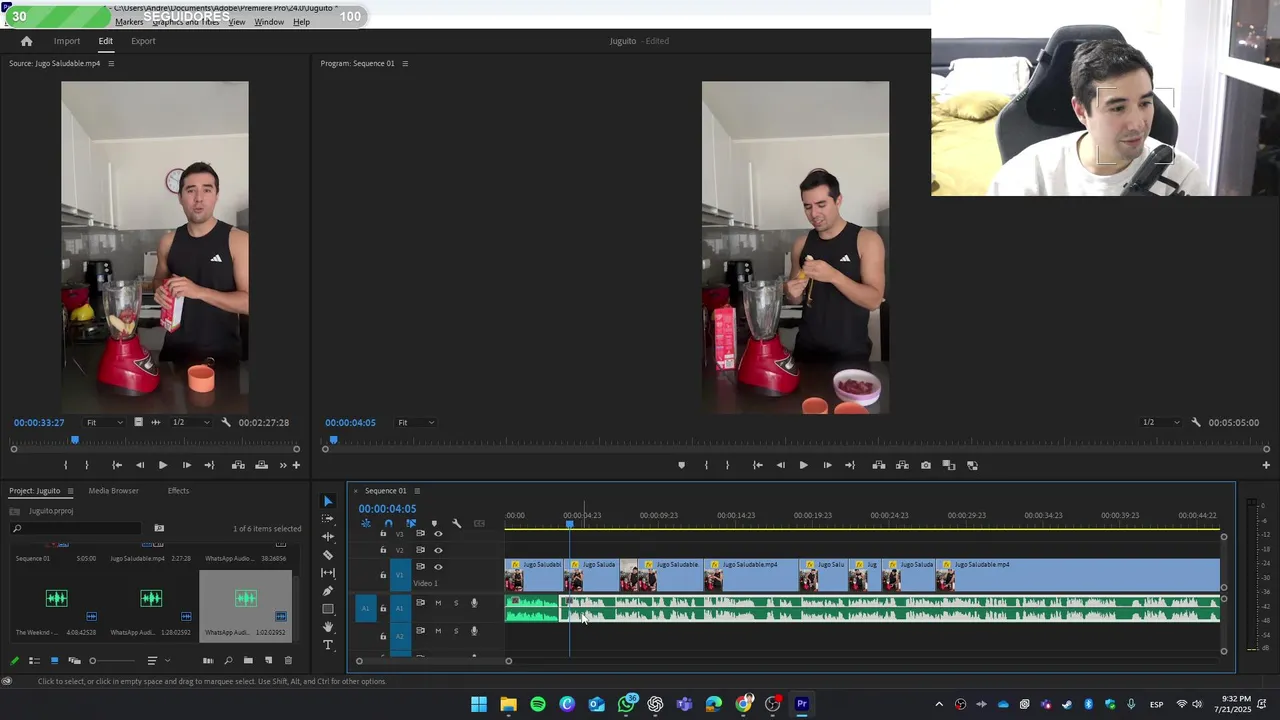This screenshot has height=720, width=1280.
Task: Open the Export workspace tab
Action: click(x=143, y=41)
